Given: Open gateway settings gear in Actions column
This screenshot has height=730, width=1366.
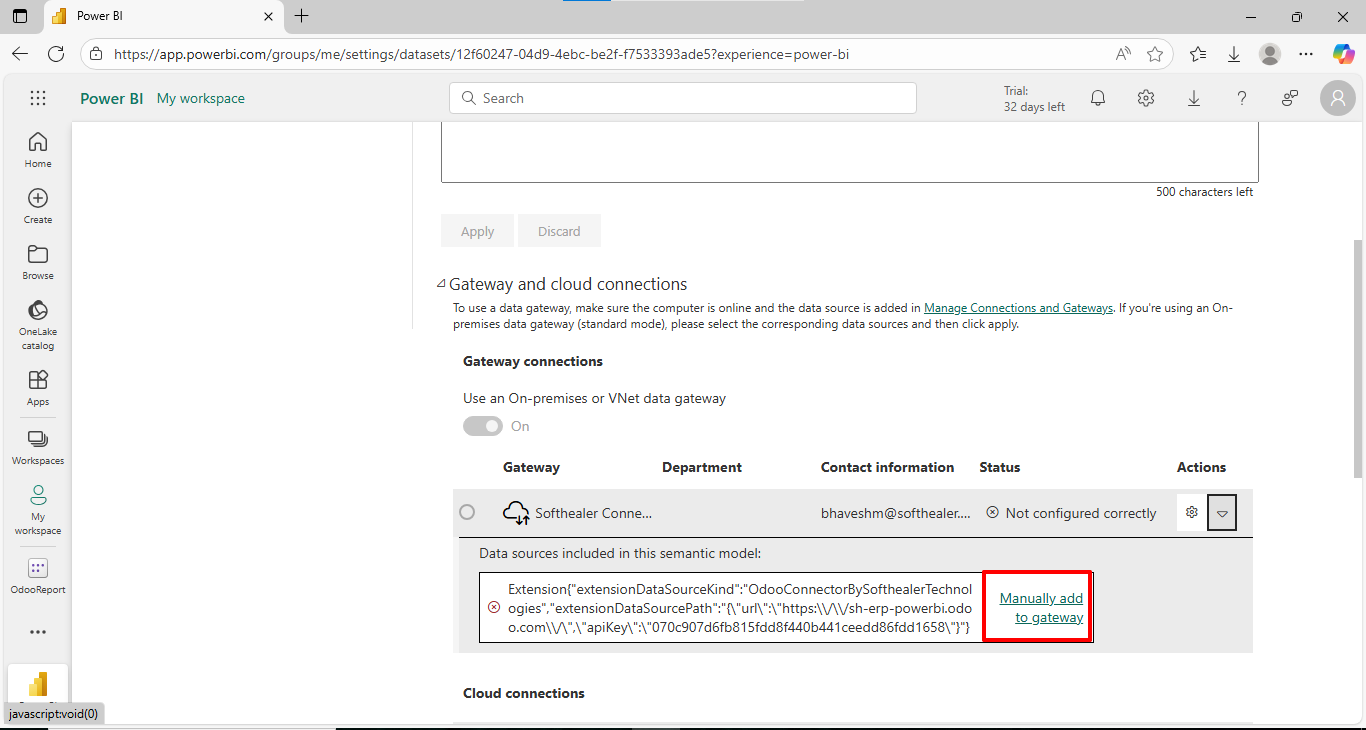Looking at the screenshot, I should click(x=1192, y=513).
